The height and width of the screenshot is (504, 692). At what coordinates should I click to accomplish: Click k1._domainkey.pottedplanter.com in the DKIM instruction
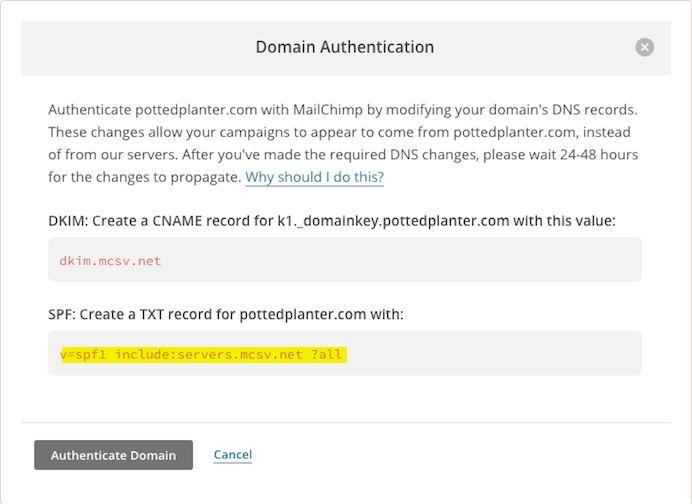tap(393, 221)
